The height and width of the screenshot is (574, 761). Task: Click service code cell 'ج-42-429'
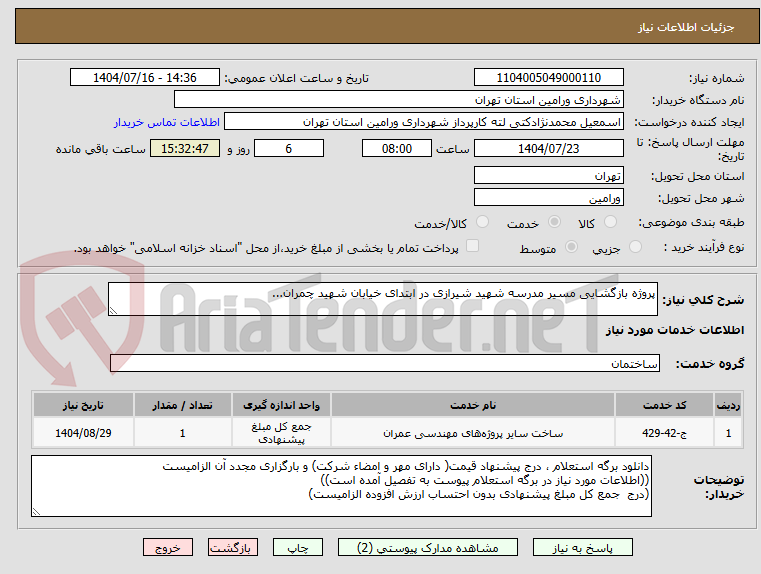point(664,433)
